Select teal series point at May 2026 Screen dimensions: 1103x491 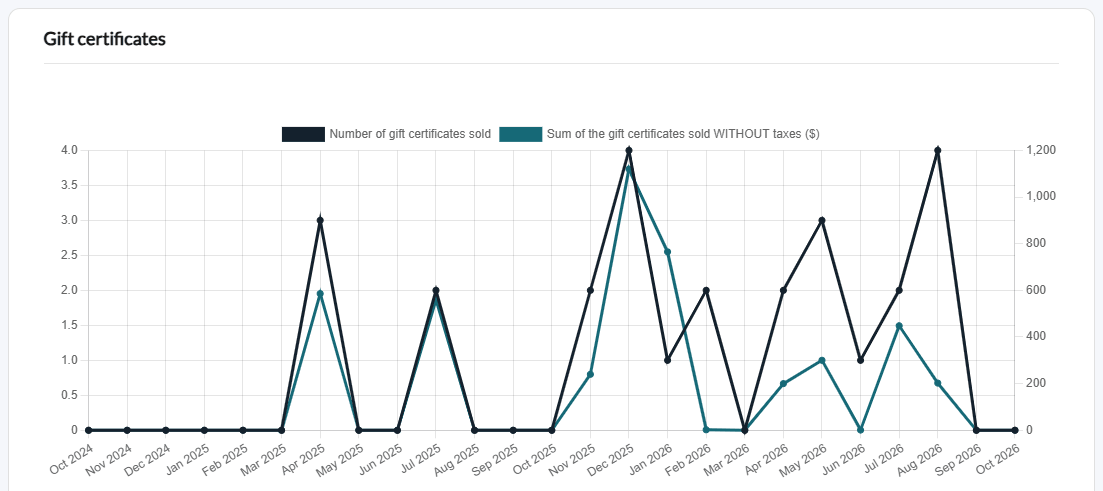[822, 360]
